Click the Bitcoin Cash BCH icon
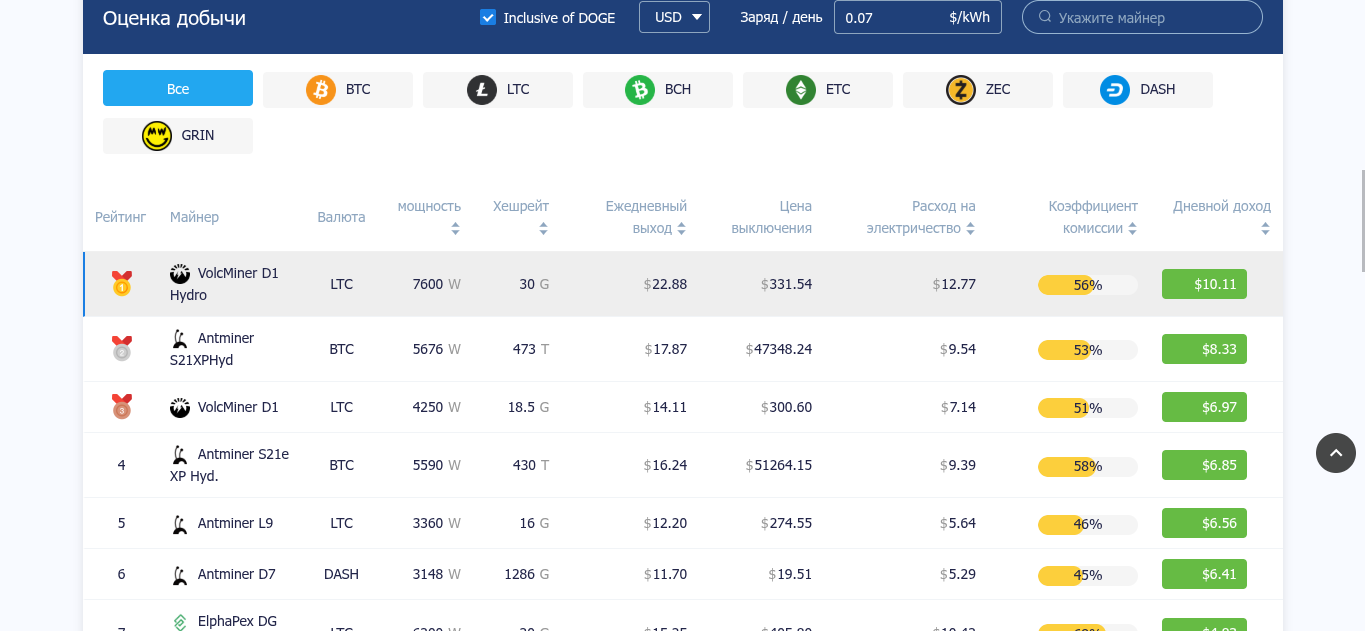 [640, 90]
